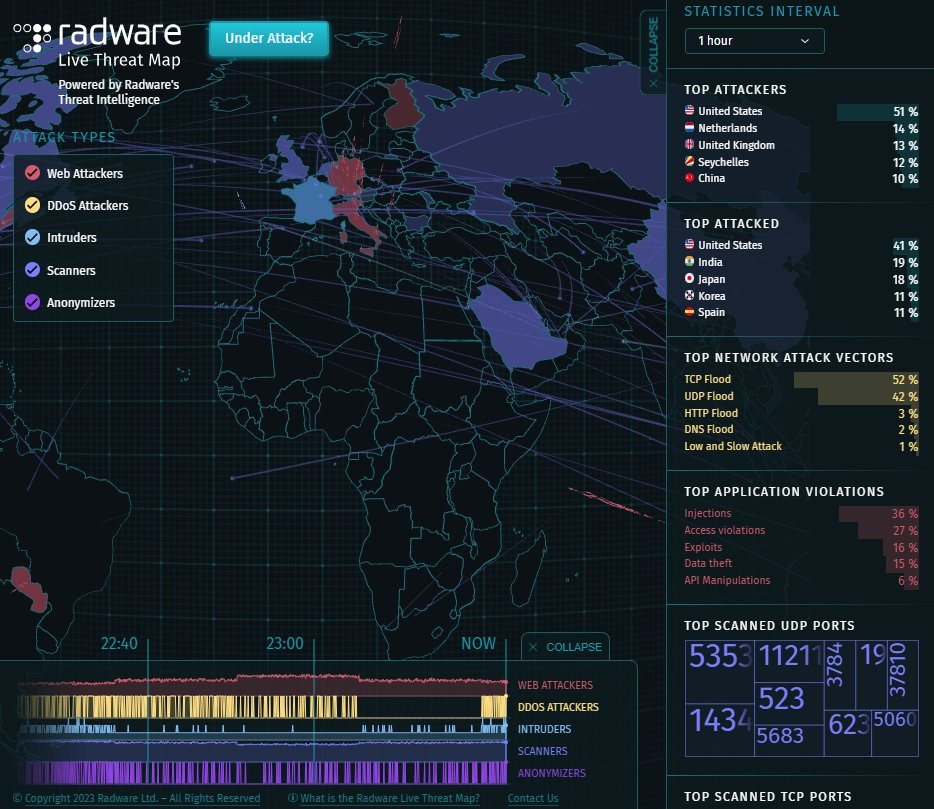The image size is (934, 809).
Task: Click UDP port 5060 tile
Action: pyautogui.click(x=895, y=733)
